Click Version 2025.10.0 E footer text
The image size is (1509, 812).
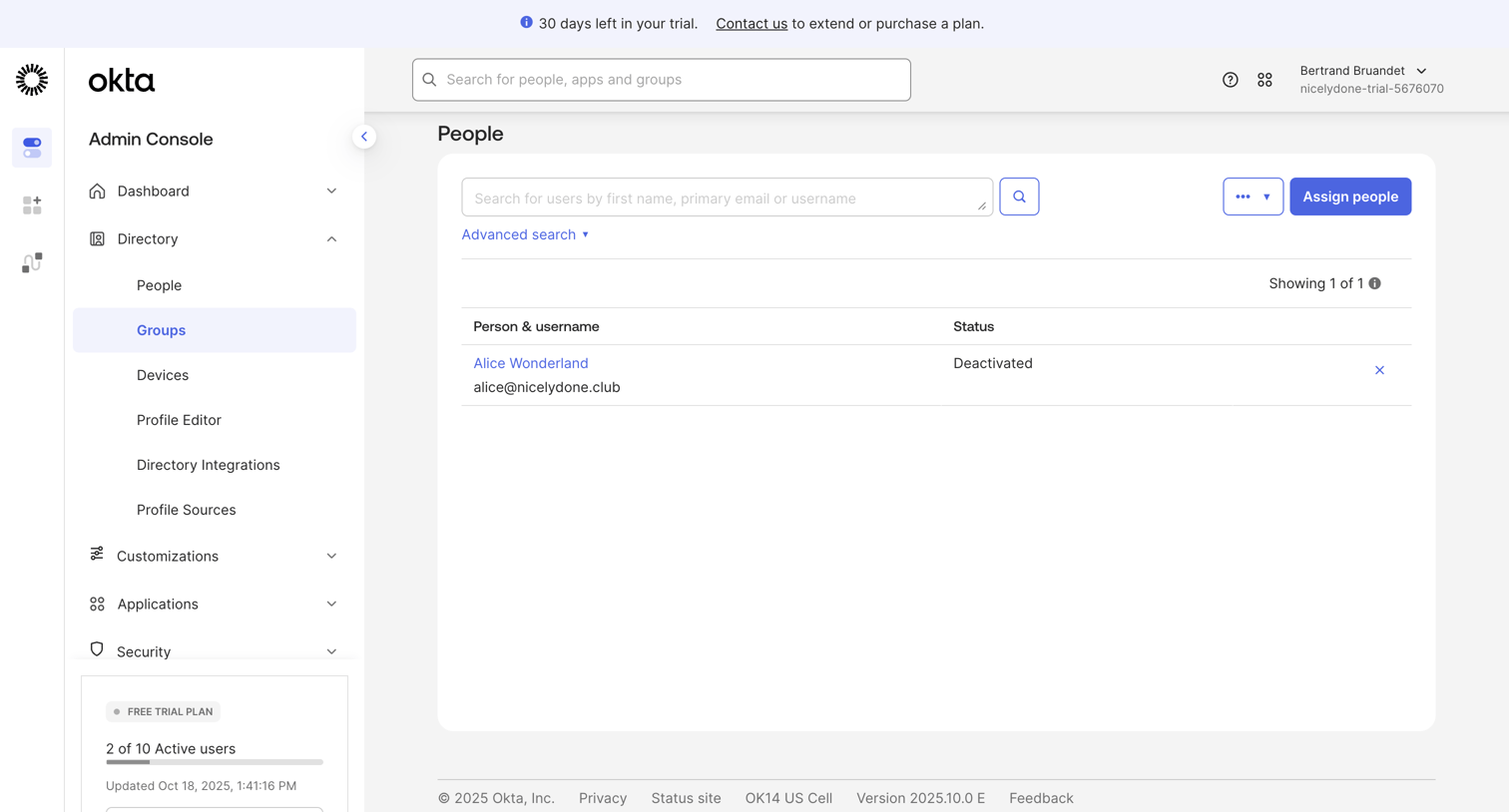[920, 798]
